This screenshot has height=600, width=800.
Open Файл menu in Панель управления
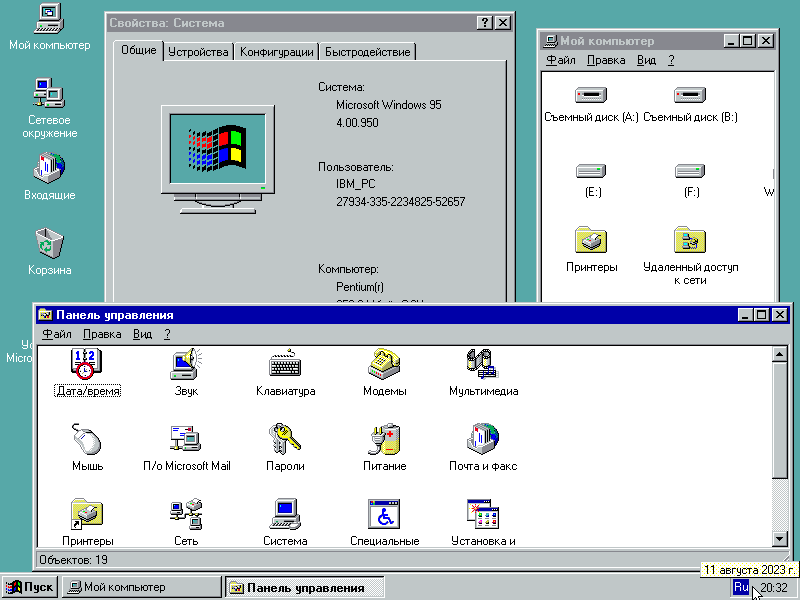(x=57, y=334)
